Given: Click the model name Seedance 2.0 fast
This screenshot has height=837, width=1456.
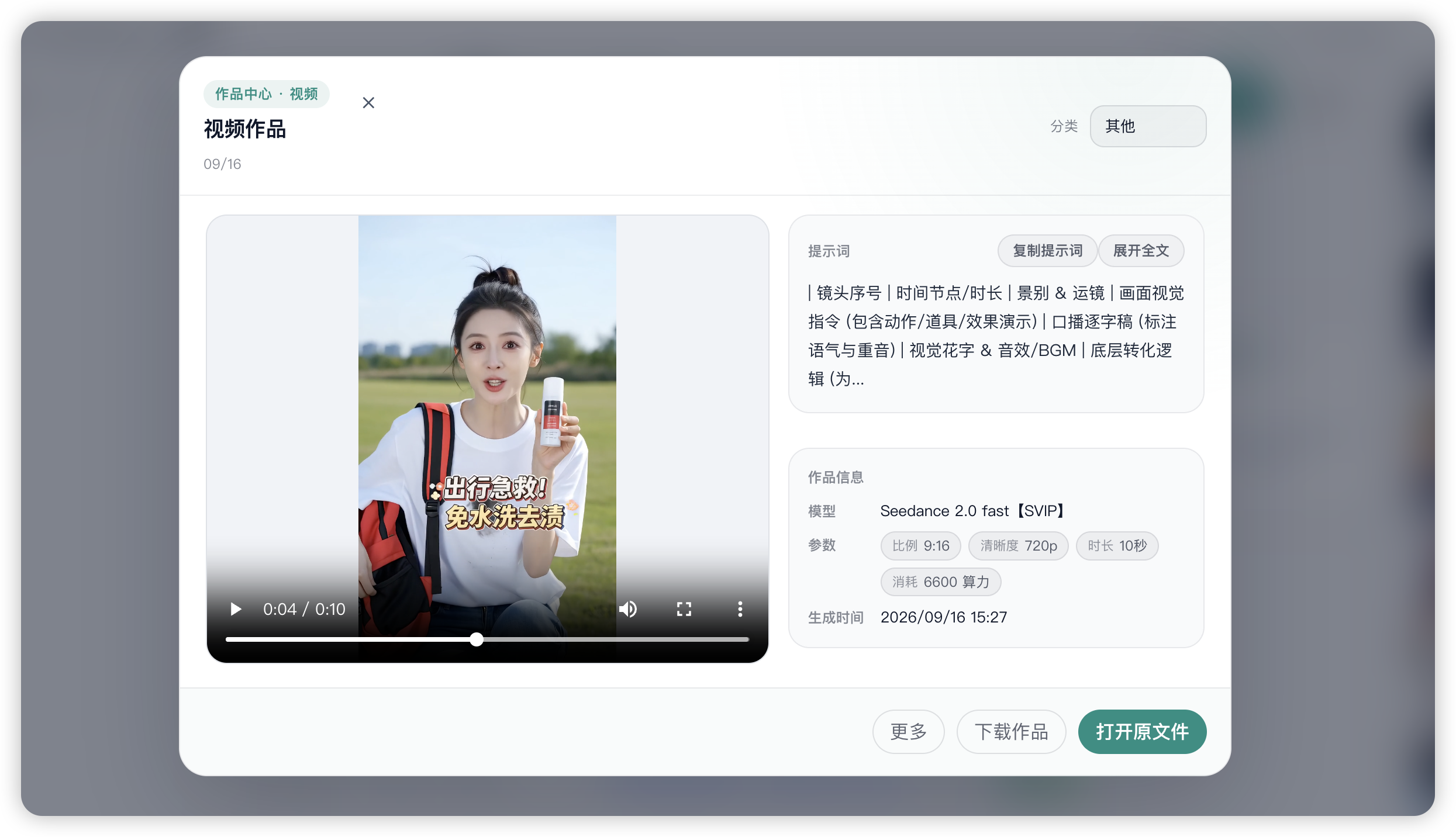Looking at the screenshot, I should [972, 511].
